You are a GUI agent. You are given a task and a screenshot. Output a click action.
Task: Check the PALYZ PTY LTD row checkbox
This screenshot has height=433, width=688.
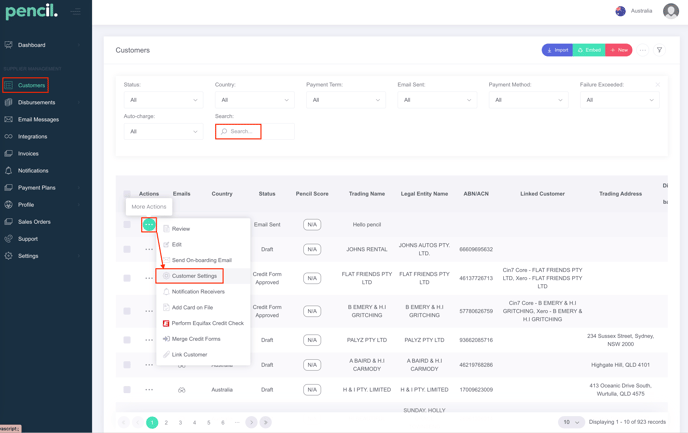(127, 340)
